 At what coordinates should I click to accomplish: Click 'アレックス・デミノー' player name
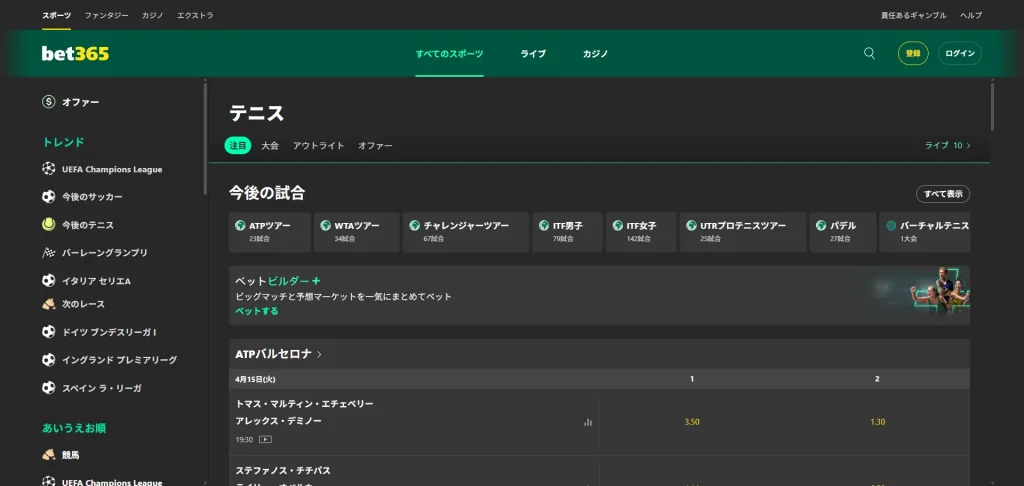point(278,421)
